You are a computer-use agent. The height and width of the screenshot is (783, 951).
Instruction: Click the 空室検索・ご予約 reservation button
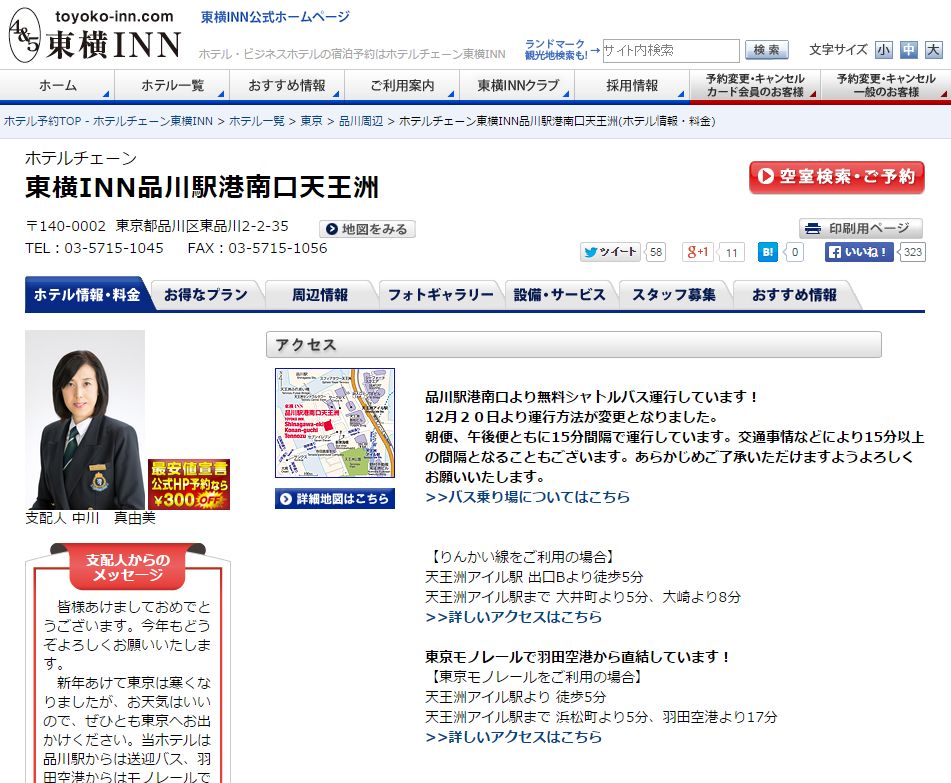coord(837,177)
